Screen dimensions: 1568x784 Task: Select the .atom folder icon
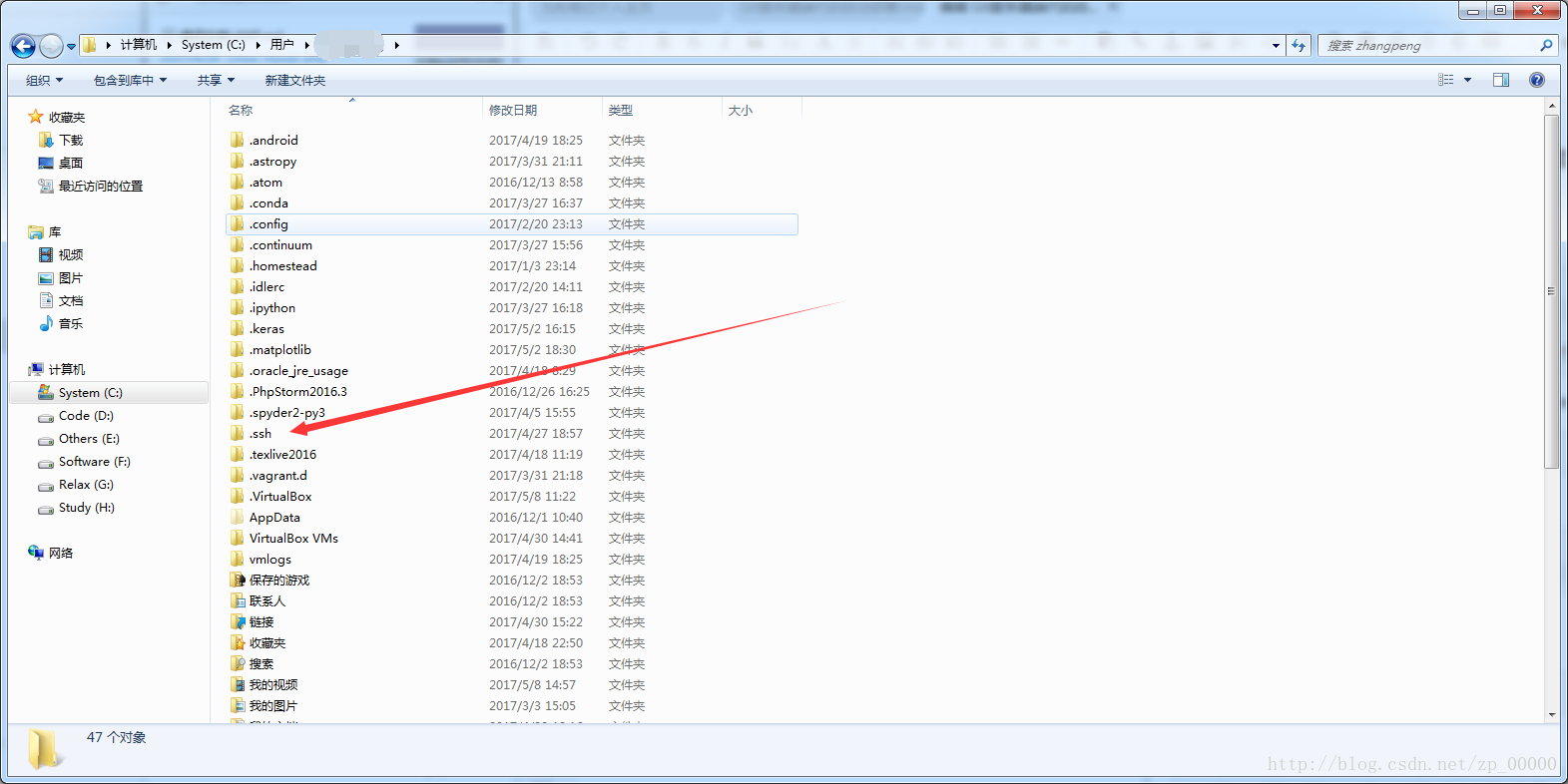click(237, 182)
